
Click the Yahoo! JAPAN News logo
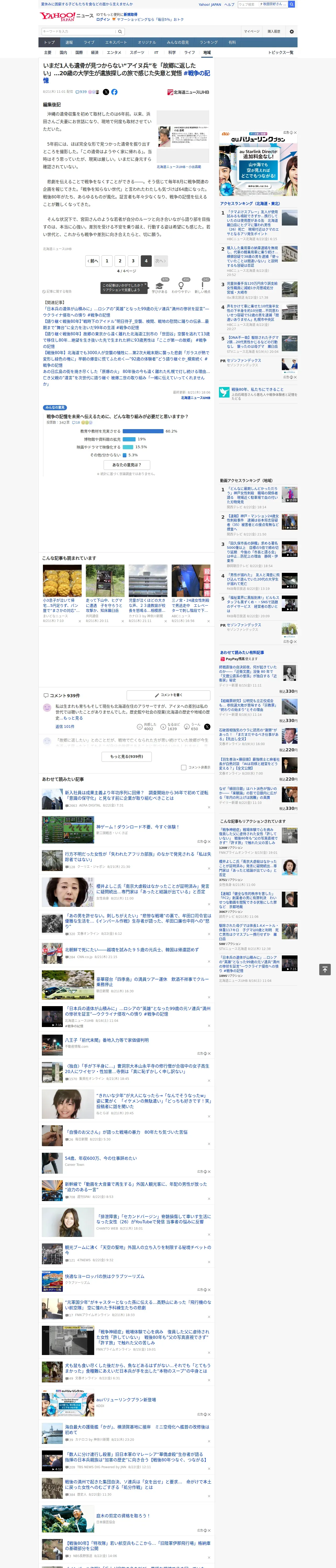point(67,16)
